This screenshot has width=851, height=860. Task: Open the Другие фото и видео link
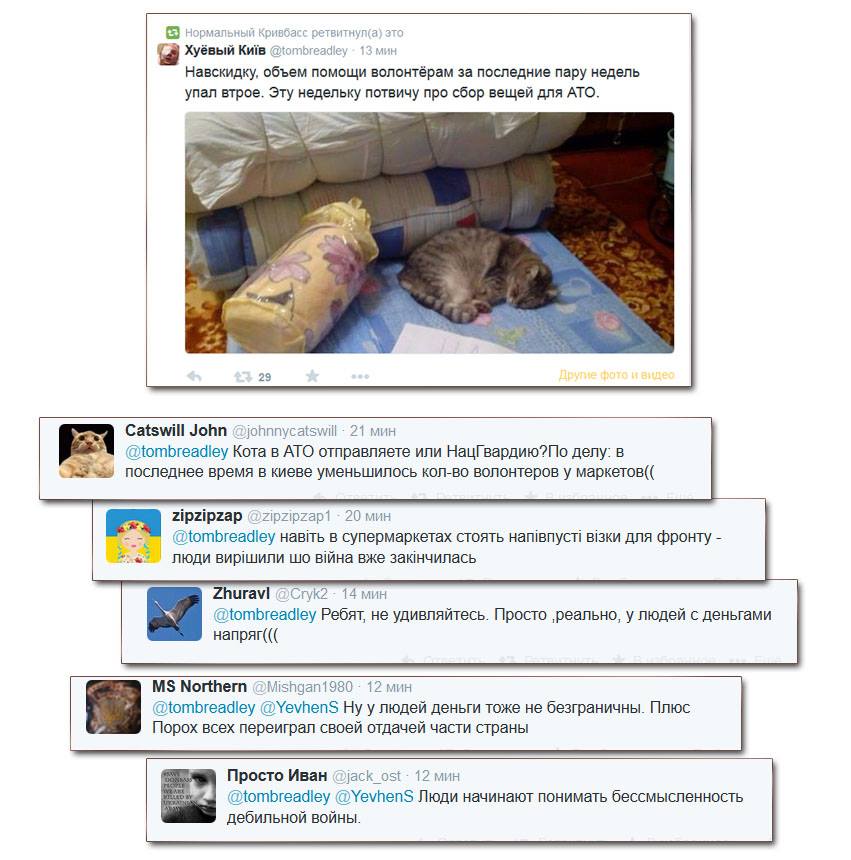616,375
